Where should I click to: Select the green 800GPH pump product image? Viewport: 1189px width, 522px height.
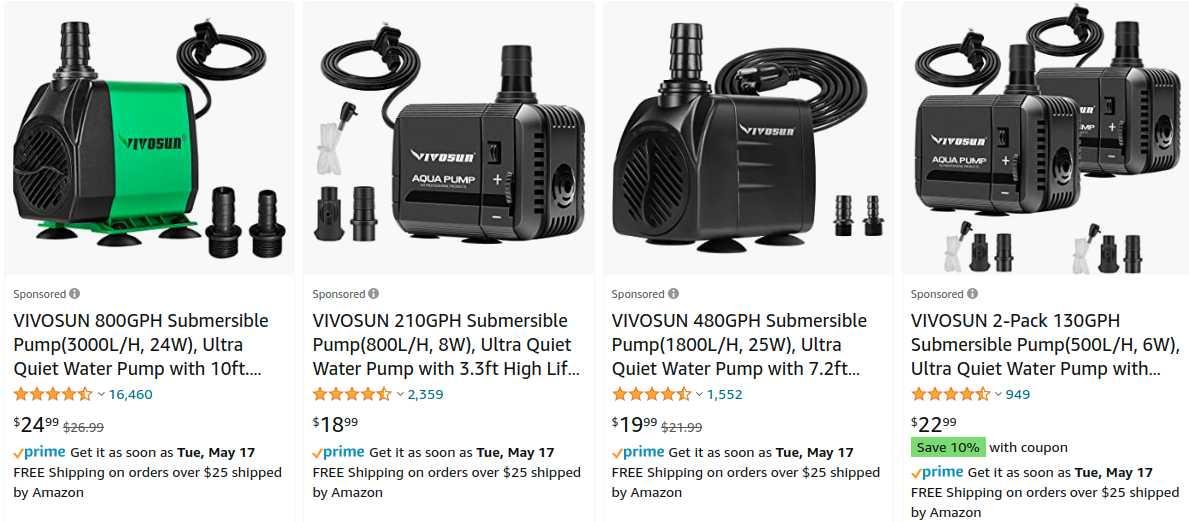coord(149,137)
